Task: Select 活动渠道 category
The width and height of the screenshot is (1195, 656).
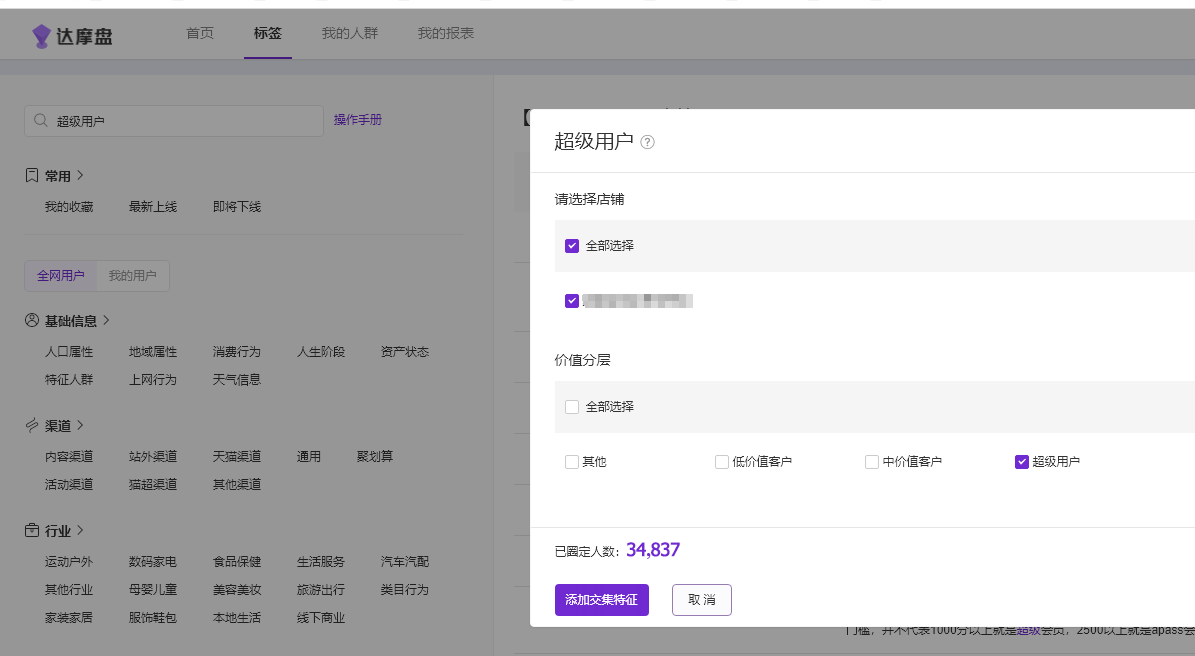Action: pos(69,484)
